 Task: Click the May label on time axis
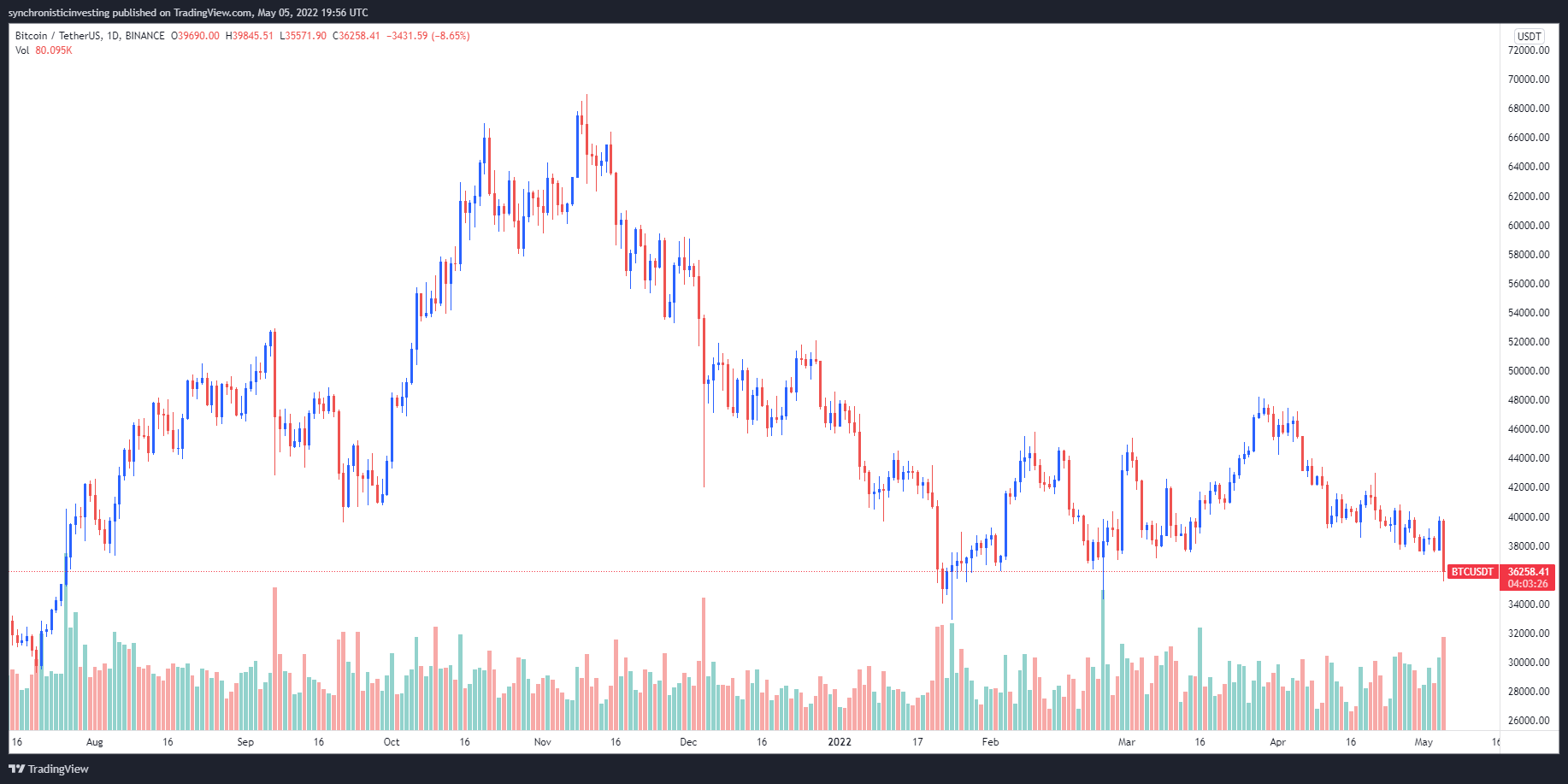coord(1424,742)
